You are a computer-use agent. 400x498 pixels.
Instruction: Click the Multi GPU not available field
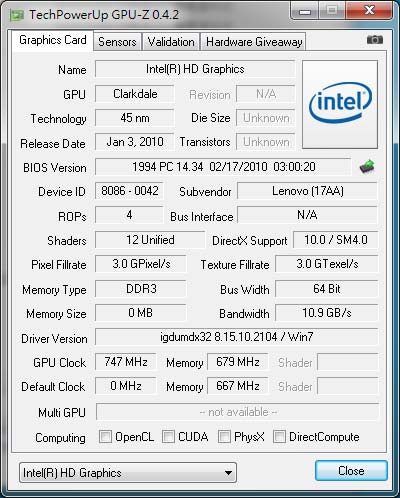(x=238, y=412)
